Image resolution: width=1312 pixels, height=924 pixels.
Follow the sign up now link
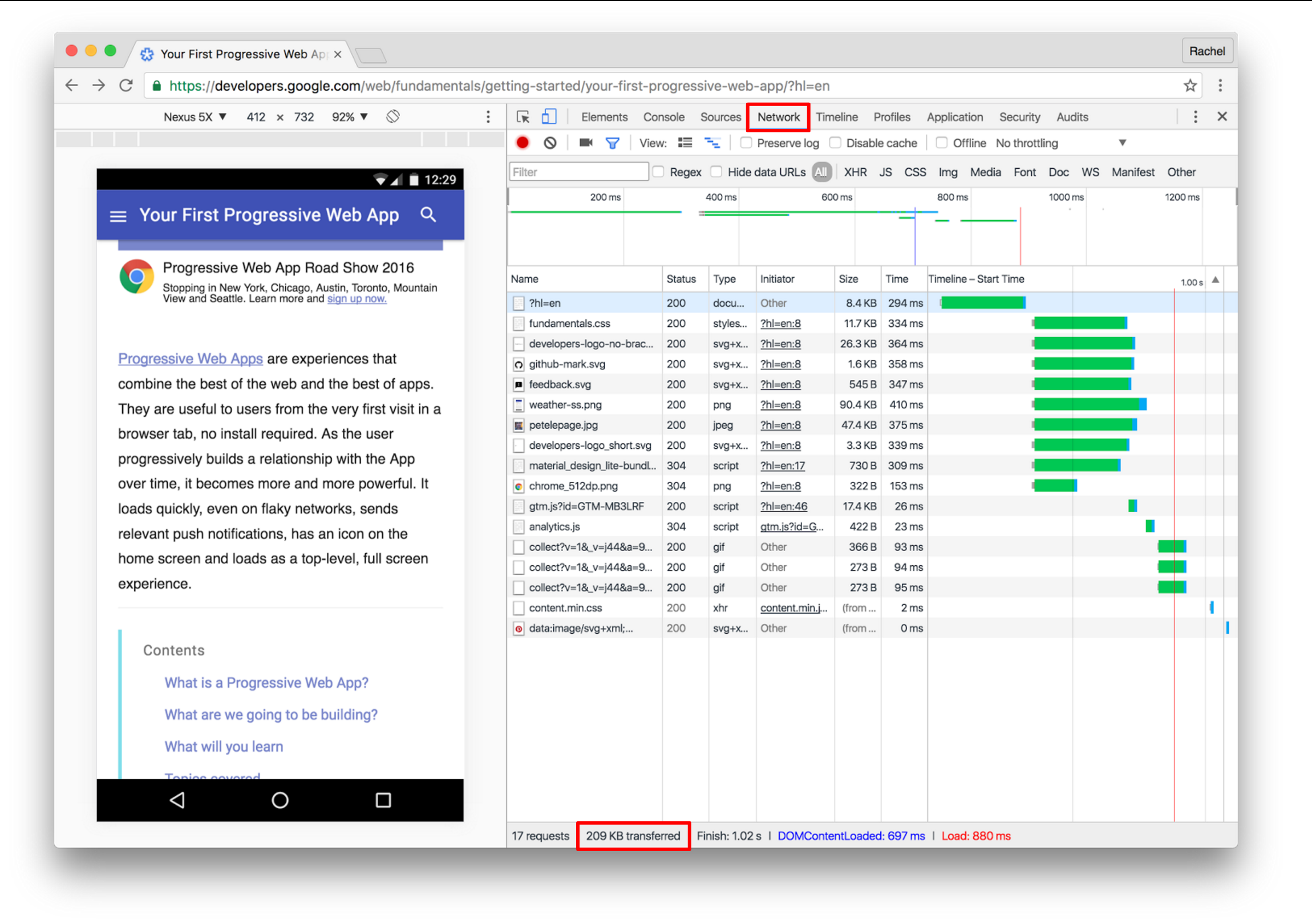[357, 298]
